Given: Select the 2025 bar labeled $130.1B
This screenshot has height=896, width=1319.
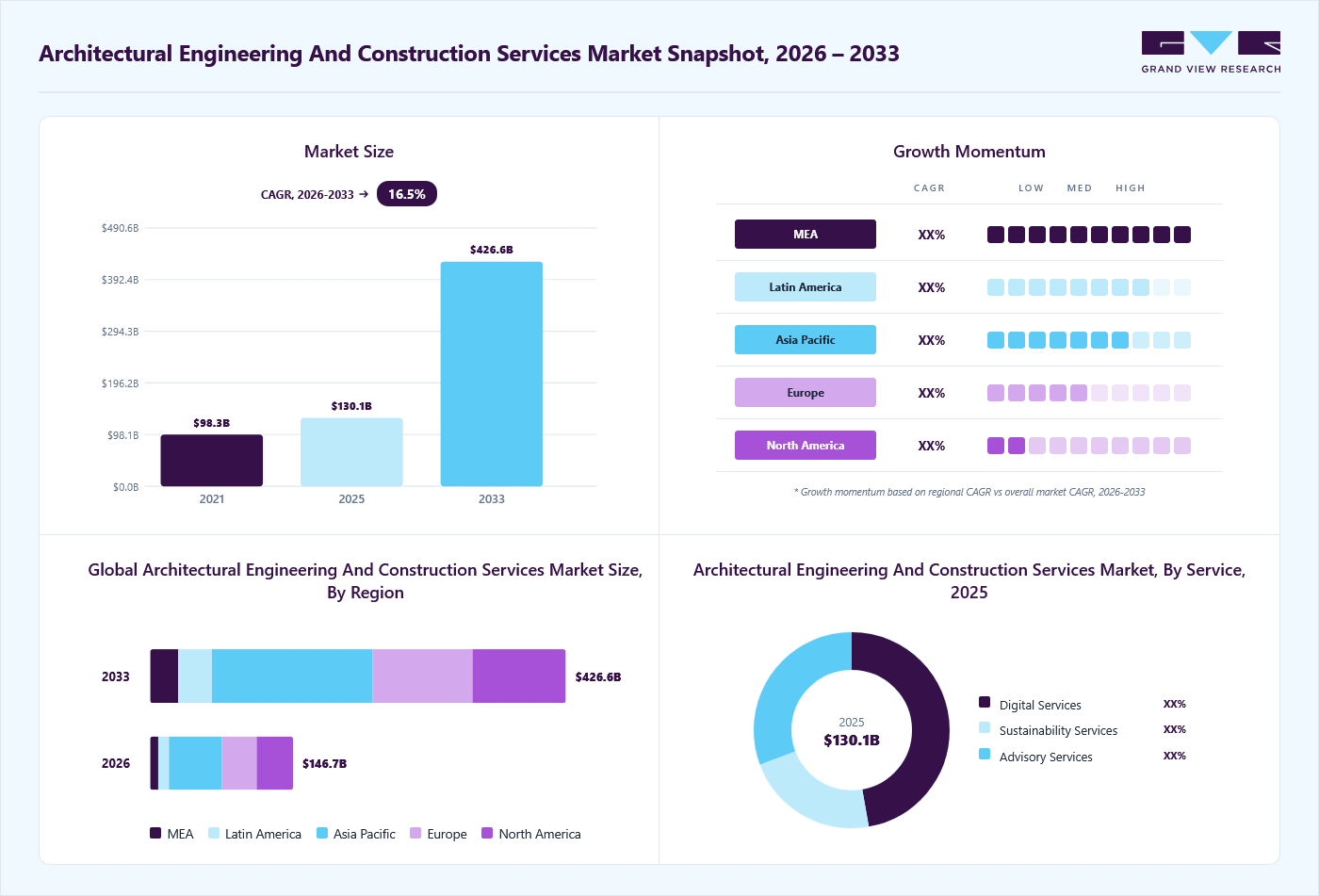Looking at the screenshot, I should point(351,452).
